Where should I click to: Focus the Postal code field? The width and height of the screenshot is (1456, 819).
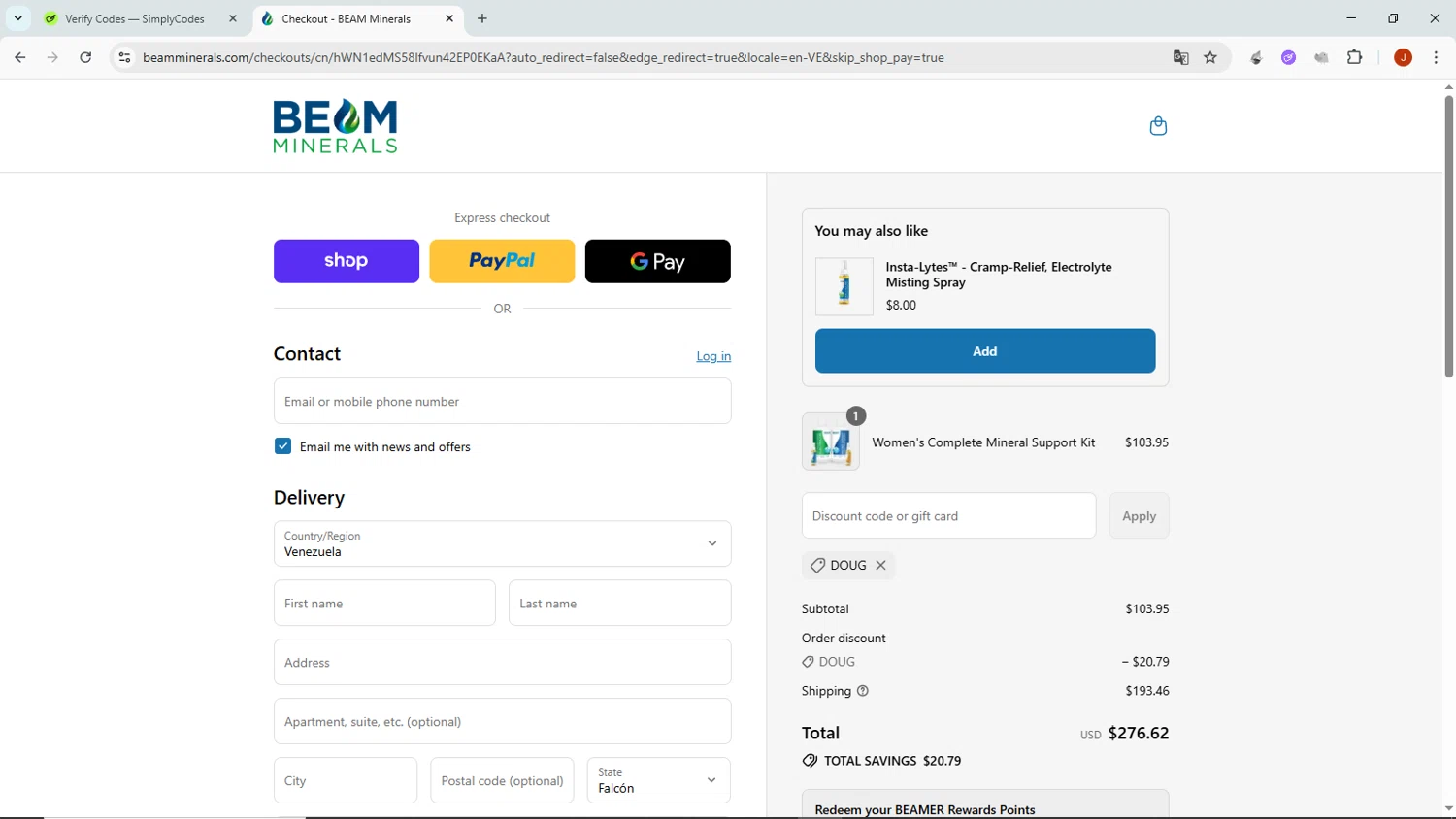tap(502, 780)
